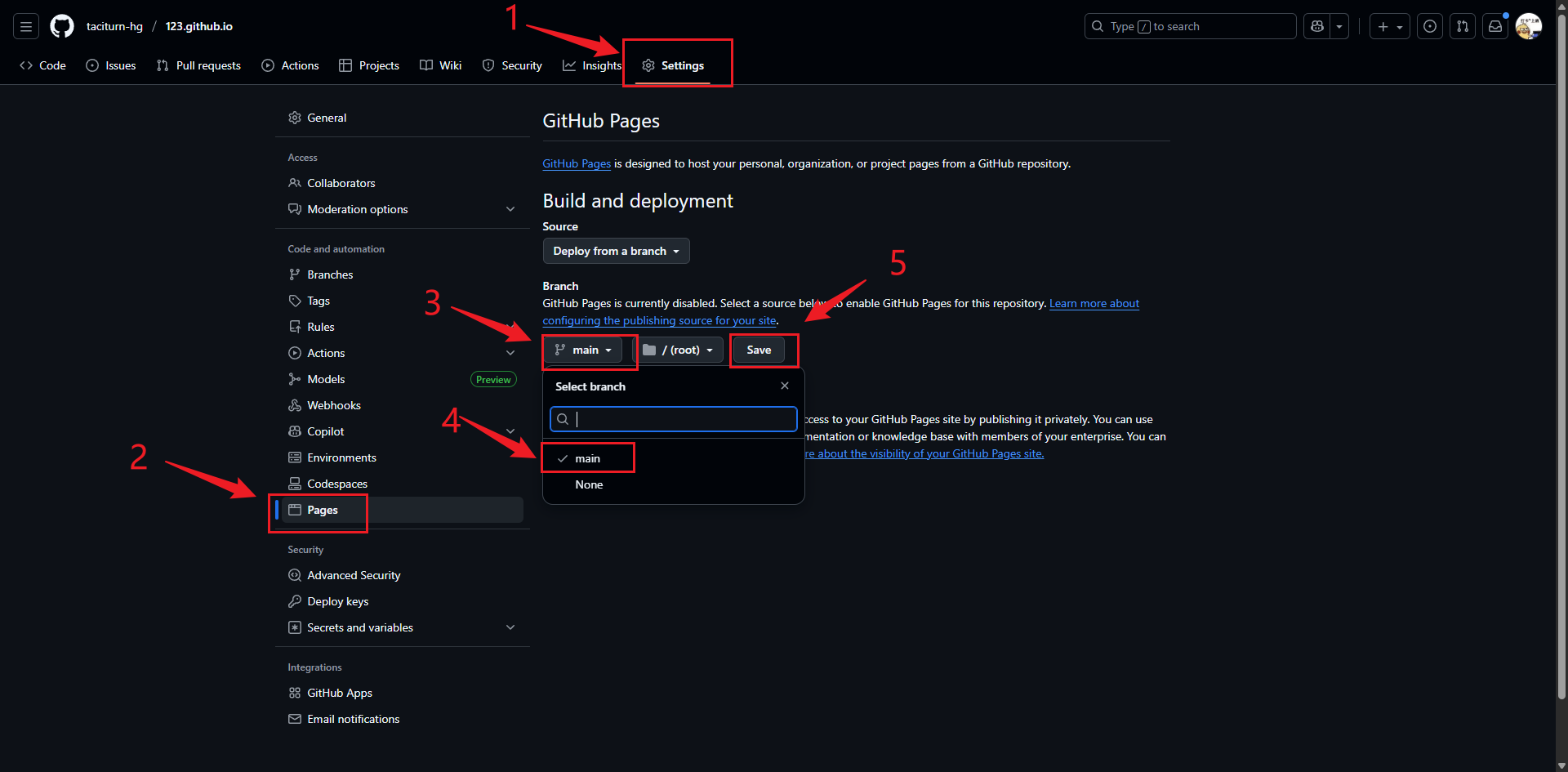Open the pull requests icon in header
This screenshot has height=772, width=1568.
[x=1463, y=26]
